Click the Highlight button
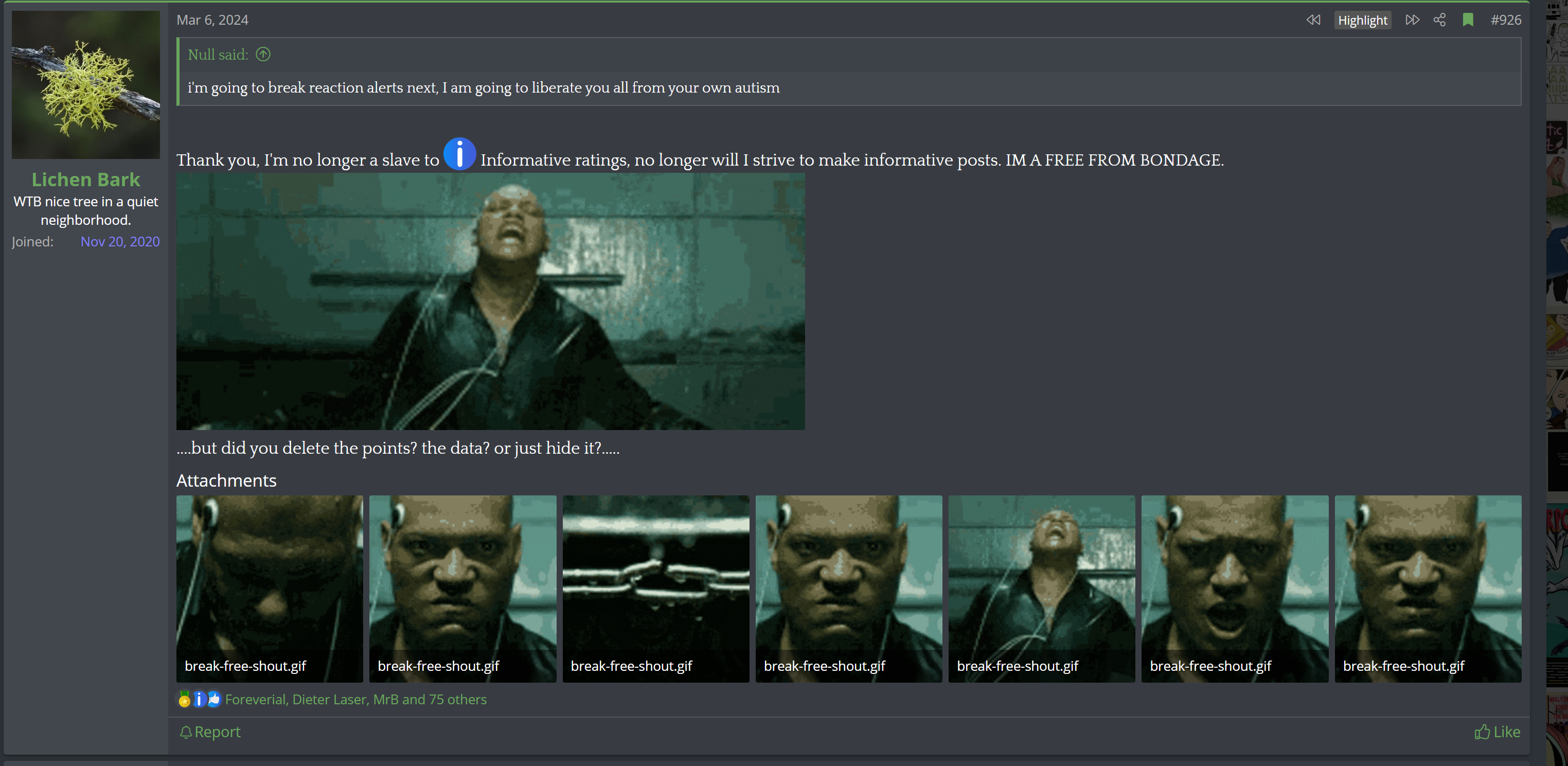 point(1362,20)
